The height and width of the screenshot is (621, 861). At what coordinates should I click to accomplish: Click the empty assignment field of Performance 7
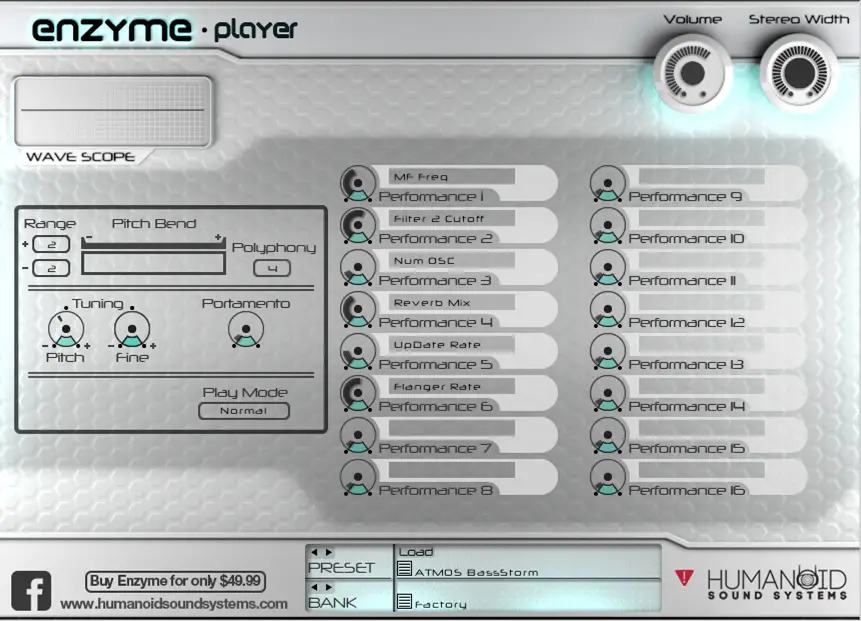pos(452,428)
